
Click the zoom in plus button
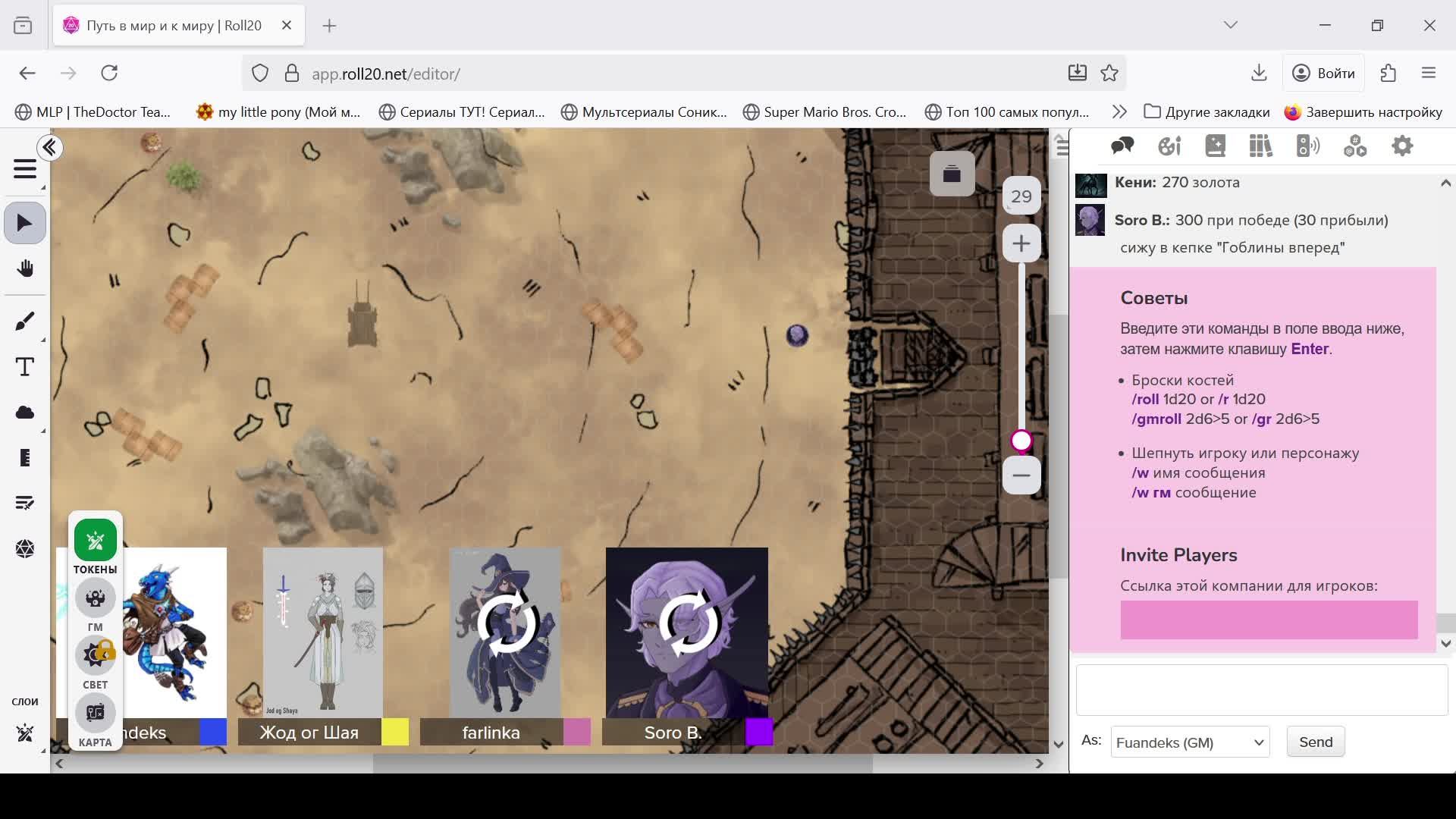[1021, 243]
